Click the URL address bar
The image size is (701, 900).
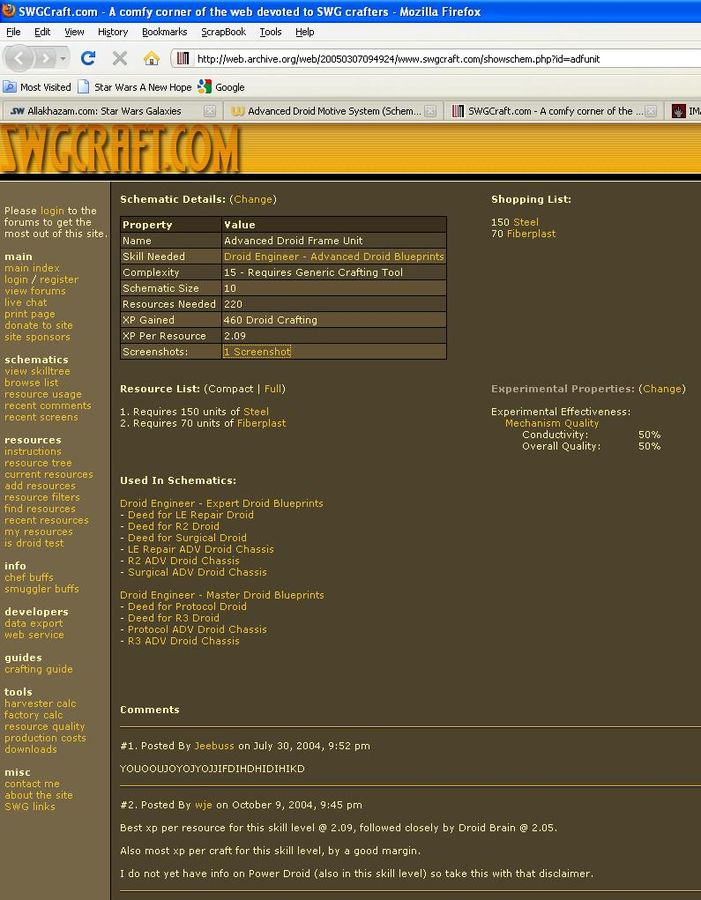pyautogui.click(x=440, y=59)
